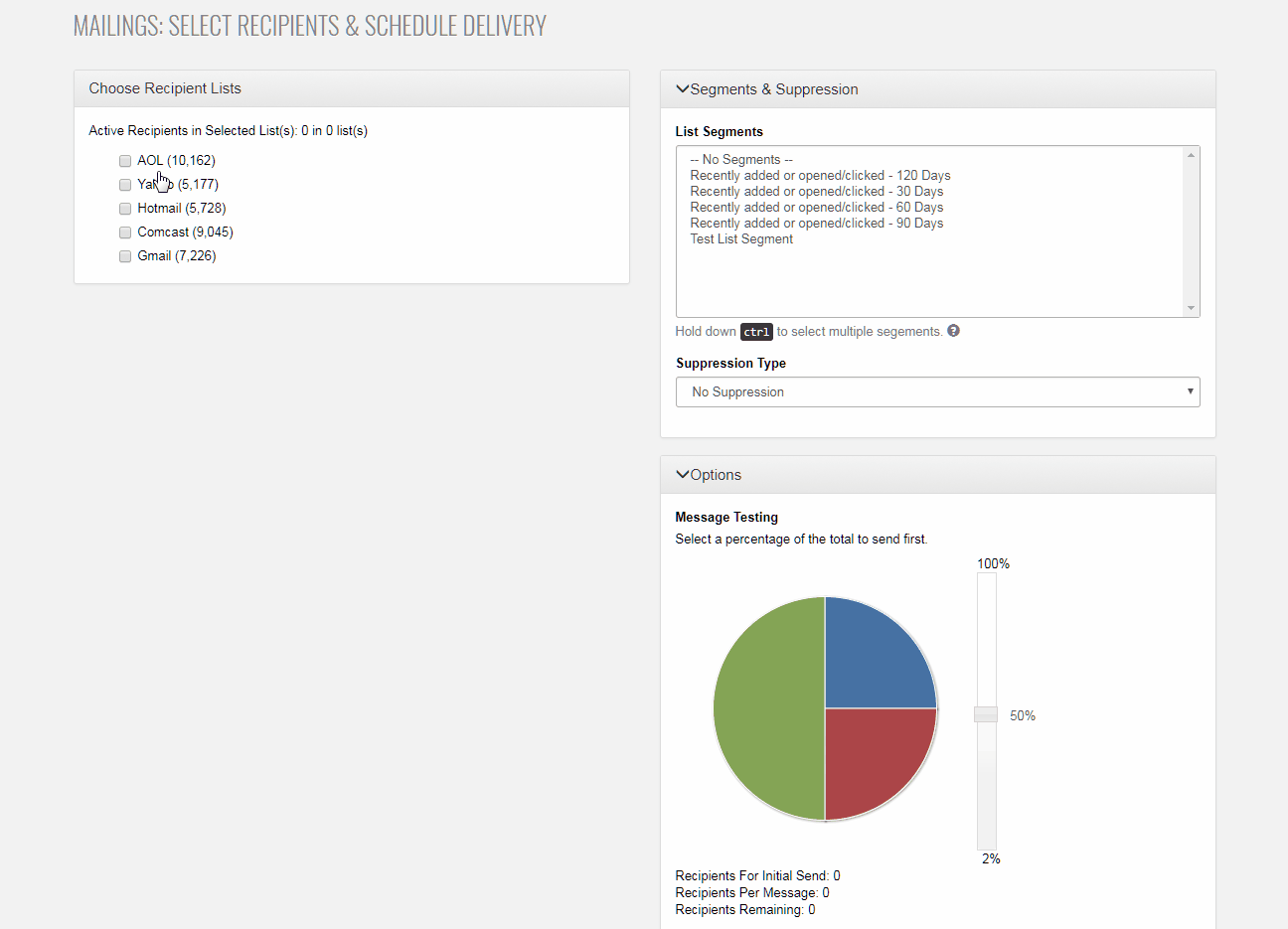This screenshot has width=1288, height=929.
Task: Collapse the Options panel chevron
Action: [x=683, y=474]
